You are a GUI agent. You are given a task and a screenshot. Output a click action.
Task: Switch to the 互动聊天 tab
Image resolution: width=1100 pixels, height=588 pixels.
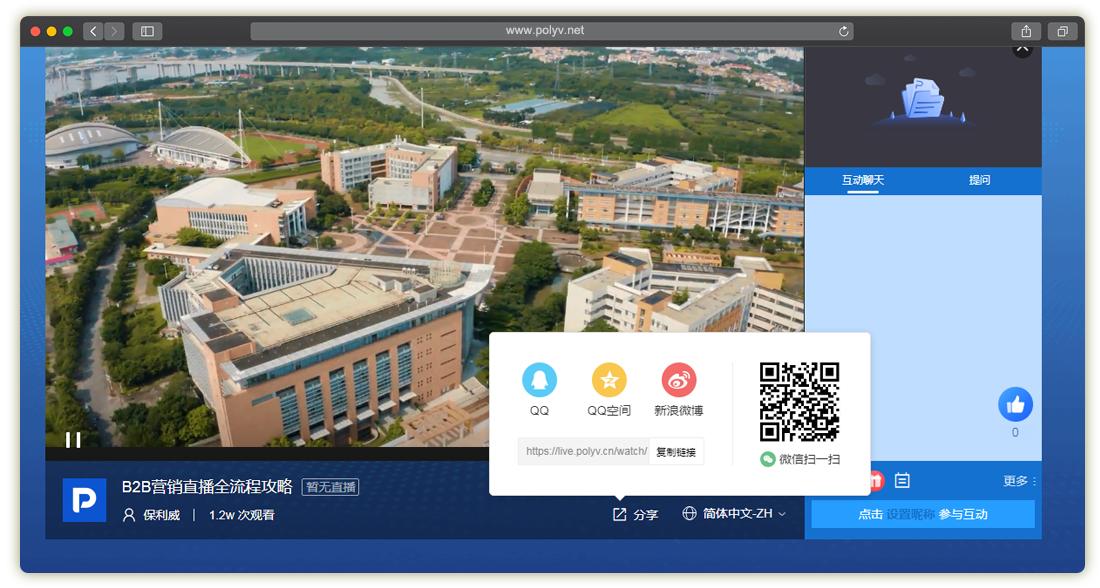(x=863, y=180)
